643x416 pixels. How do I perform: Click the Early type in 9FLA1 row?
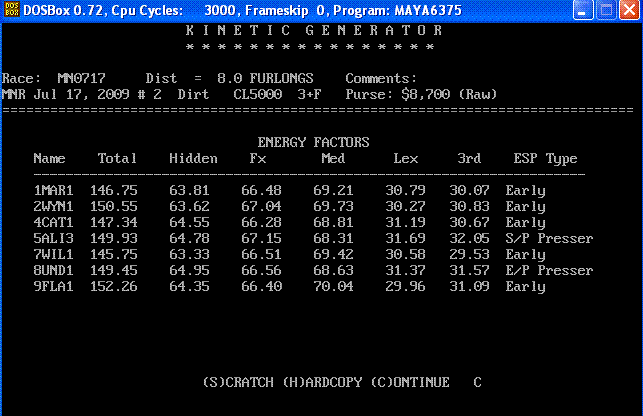pyautogui.click(x=526, y=287)
